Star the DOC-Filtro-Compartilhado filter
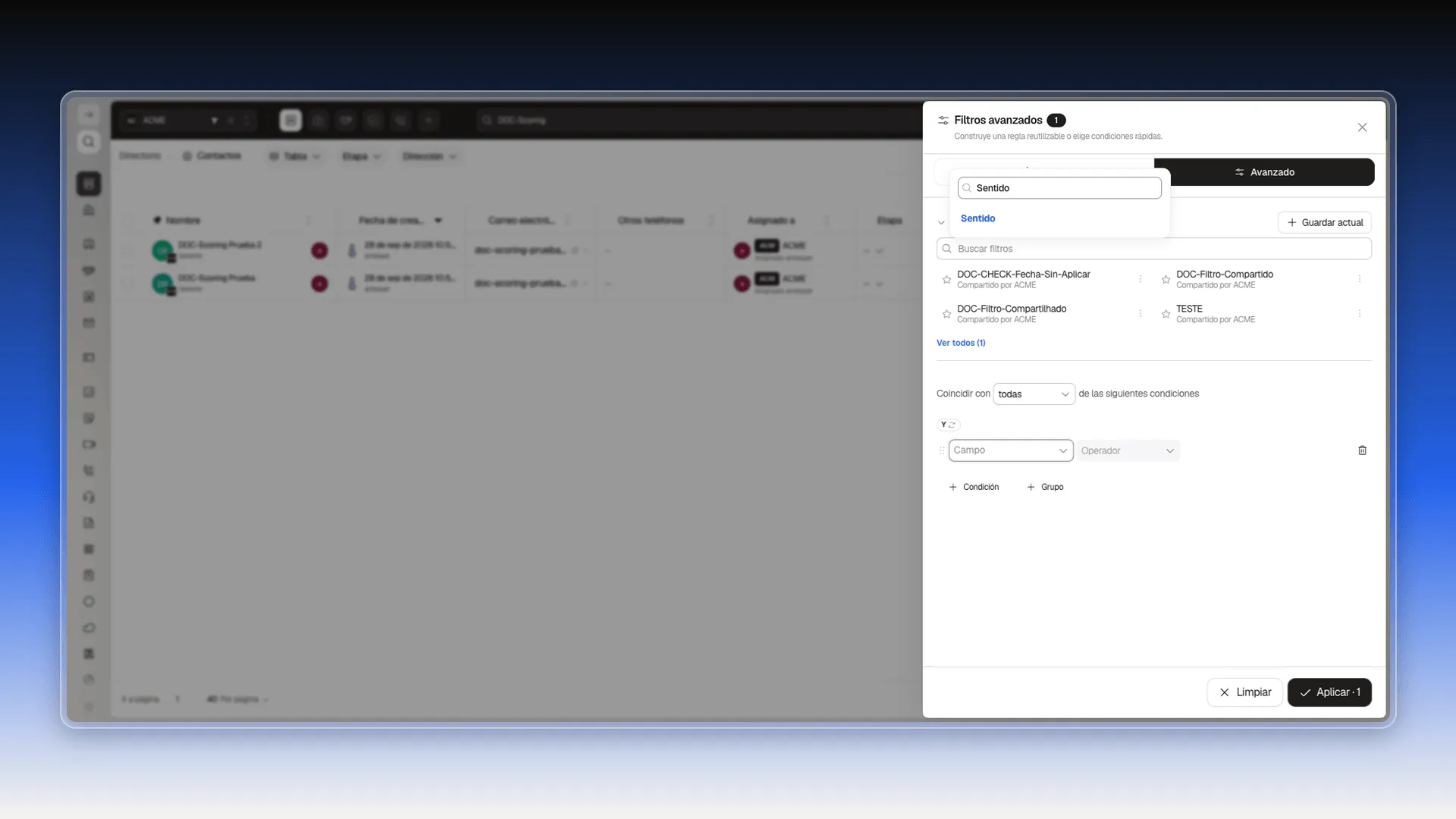 pos(946,314)
